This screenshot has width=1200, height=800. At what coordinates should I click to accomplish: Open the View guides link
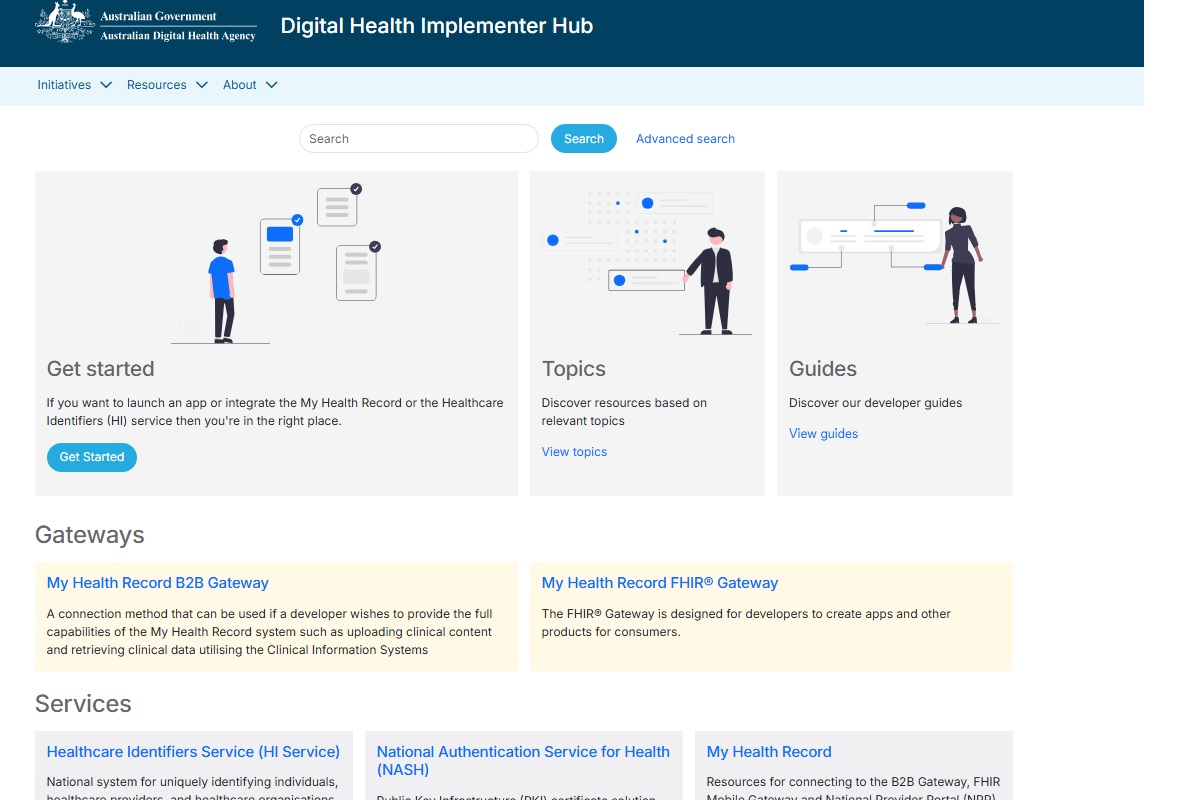[x=823, y=434]
